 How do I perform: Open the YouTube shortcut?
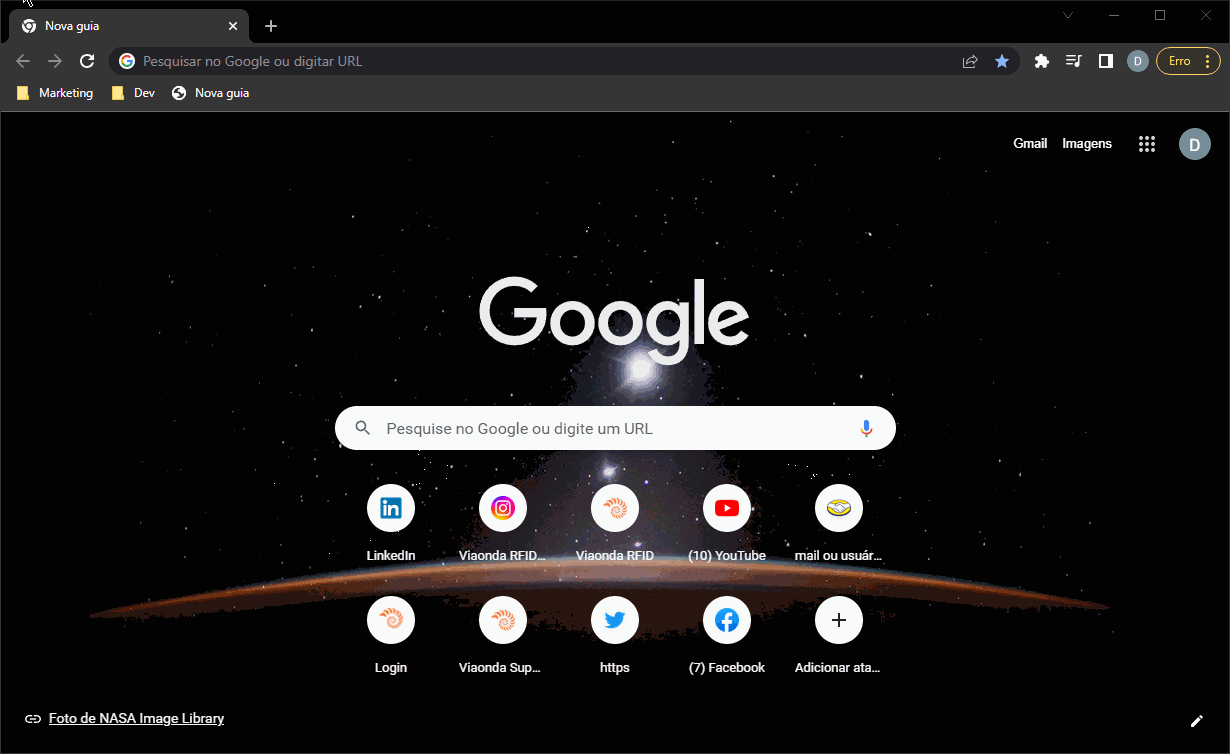coord(727,524)
